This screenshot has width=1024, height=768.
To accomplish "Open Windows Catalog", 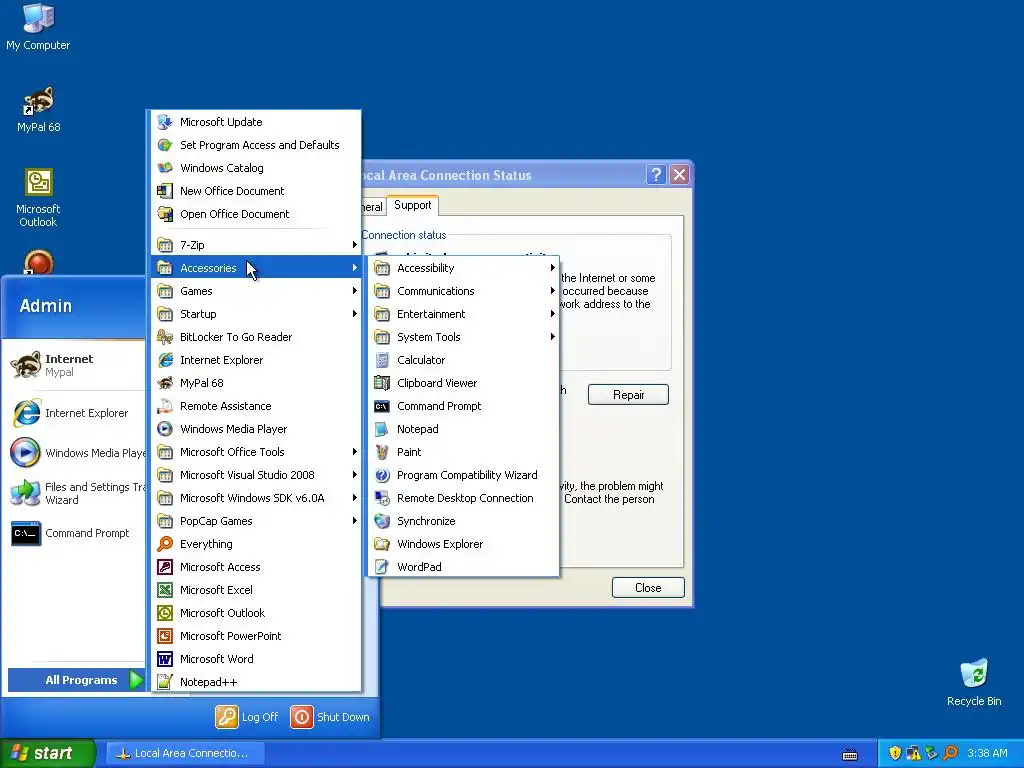I will click(256, 168).
